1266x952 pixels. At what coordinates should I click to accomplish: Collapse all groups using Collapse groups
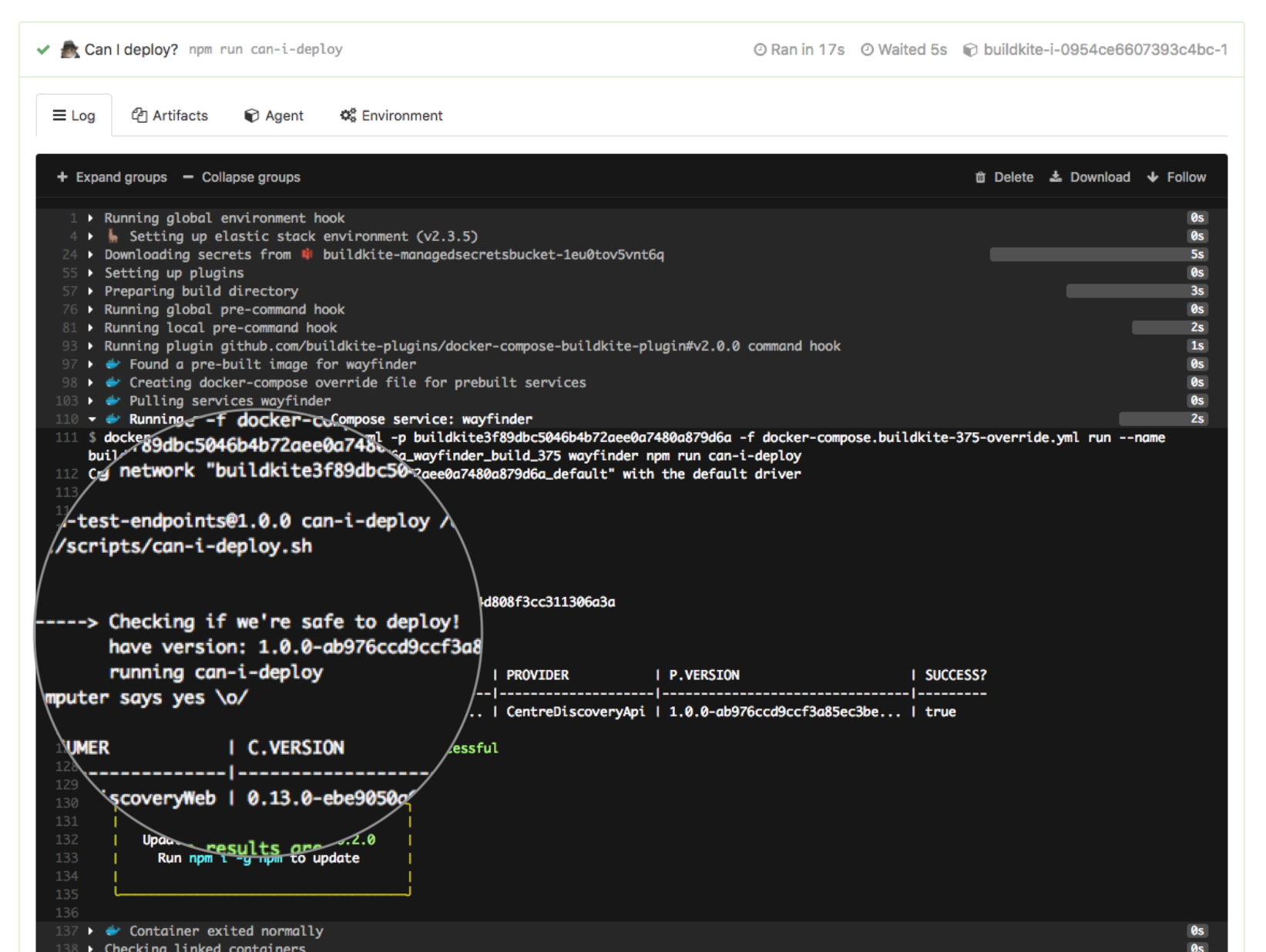[242, 177]
